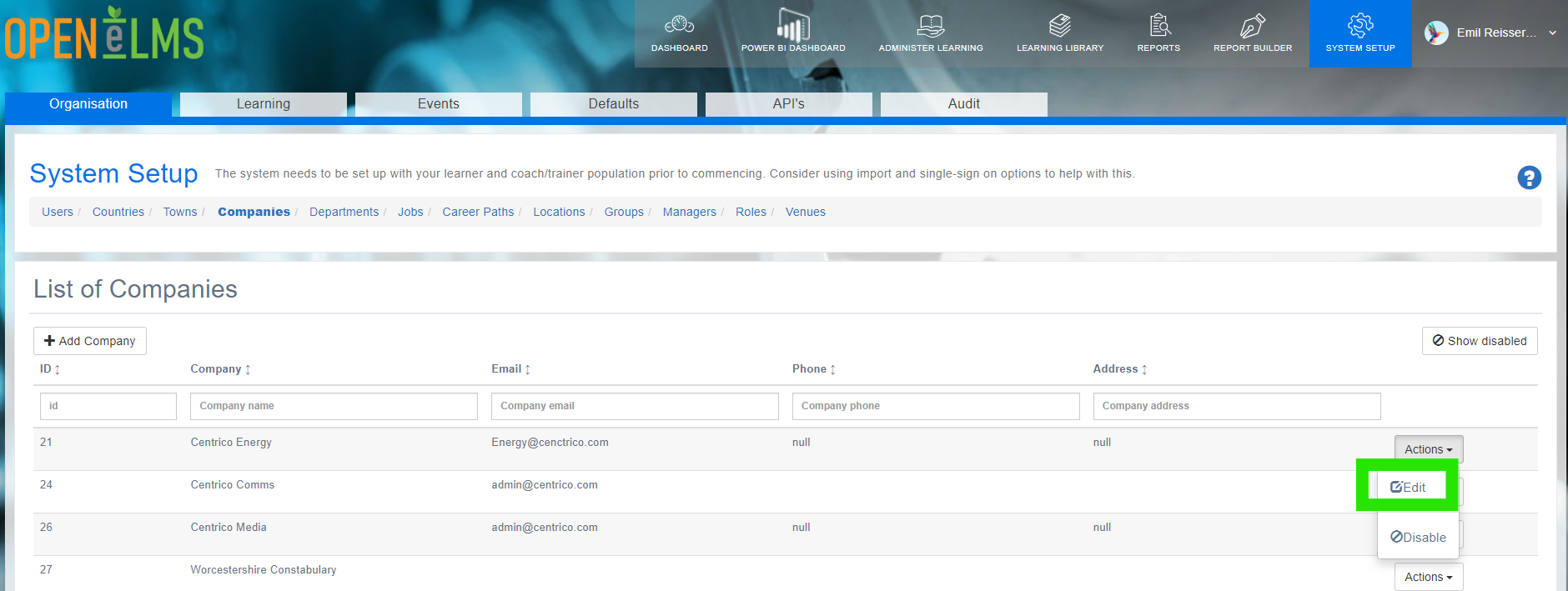Choose Edit from the Actions menu
Image resolution: width=1568 pixels, height=591 pixels.
pyautogui.click(x=1408, y=487)
